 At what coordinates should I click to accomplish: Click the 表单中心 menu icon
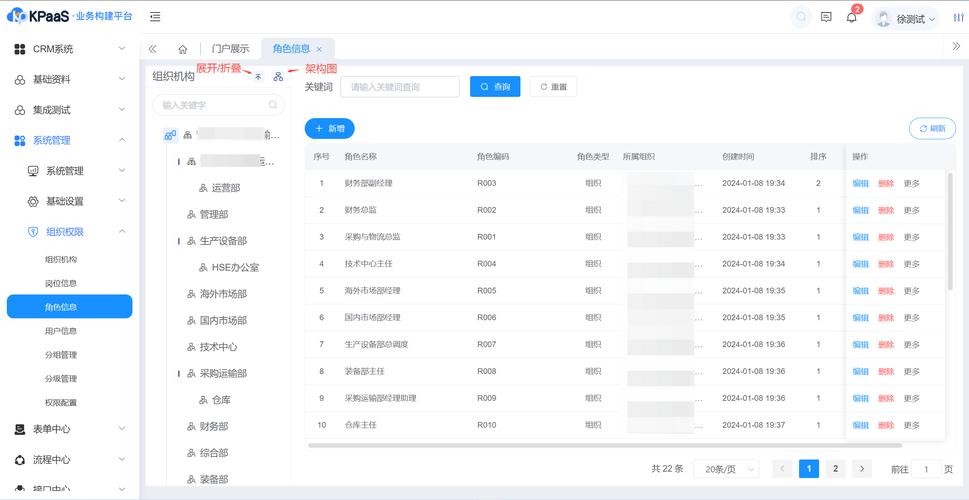click(20, 429)
